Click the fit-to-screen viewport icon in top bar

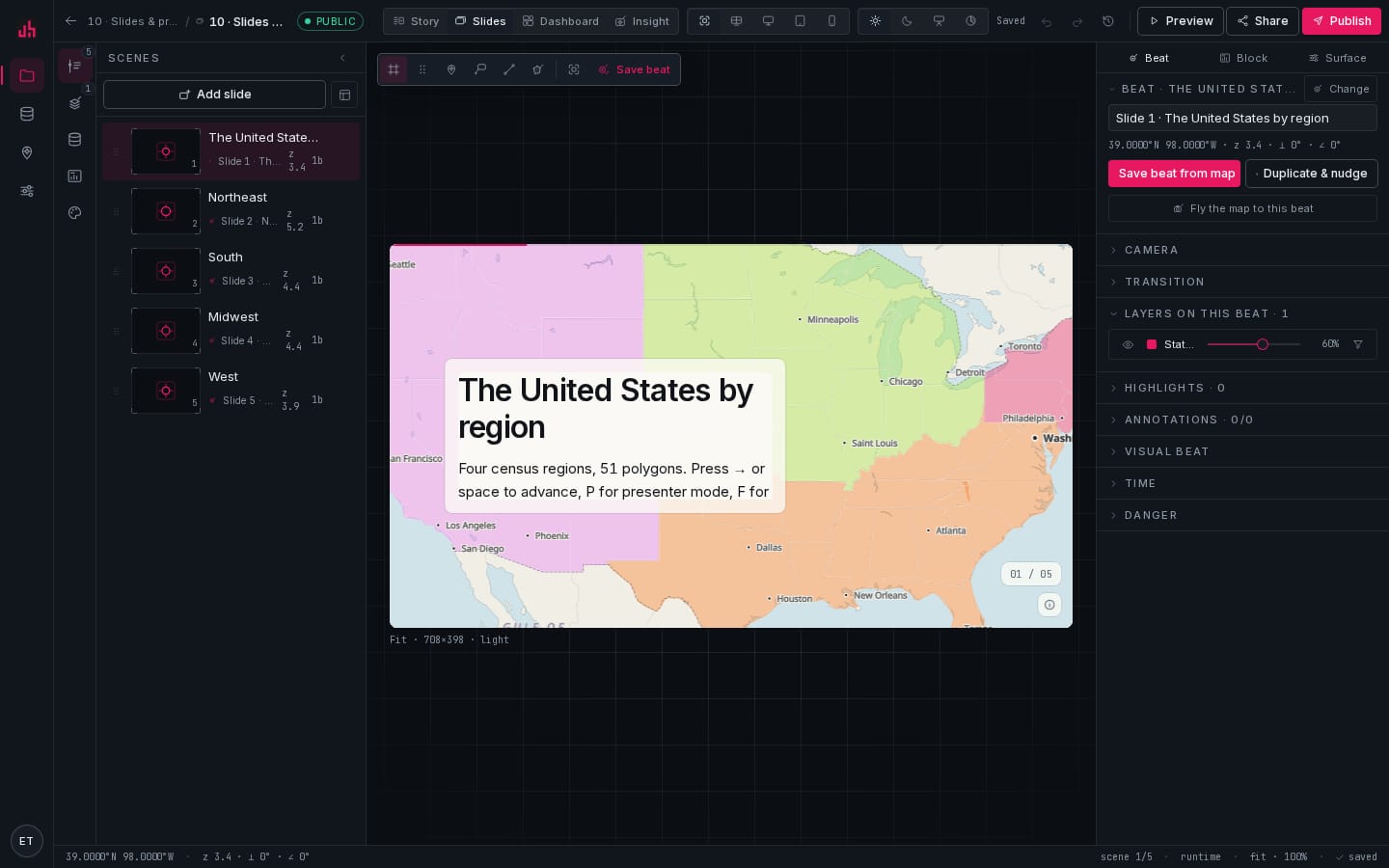click(705, 21)
